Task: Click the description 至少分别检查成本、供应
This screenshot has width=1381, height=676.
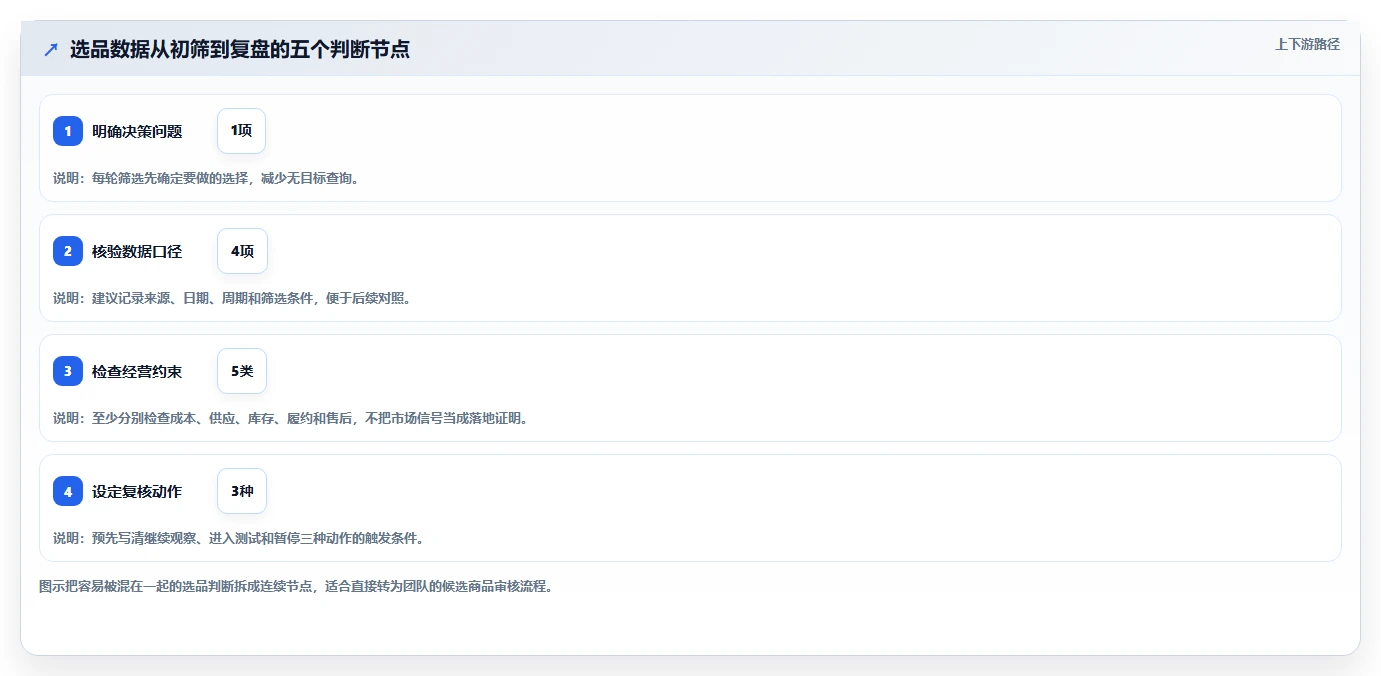Action: 290,418
